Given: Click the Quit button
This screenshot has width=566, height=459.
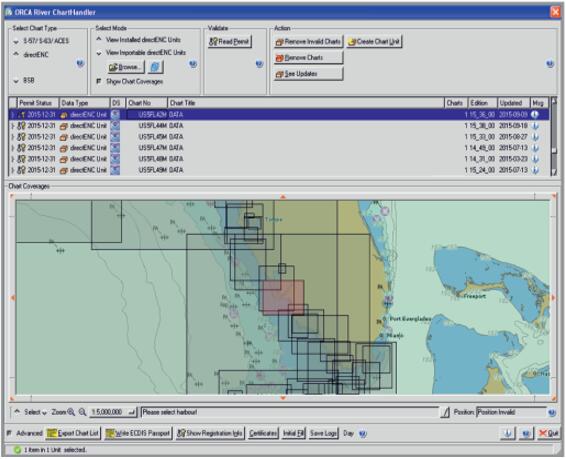Looking at the screenshot, I should click(548, 433).
